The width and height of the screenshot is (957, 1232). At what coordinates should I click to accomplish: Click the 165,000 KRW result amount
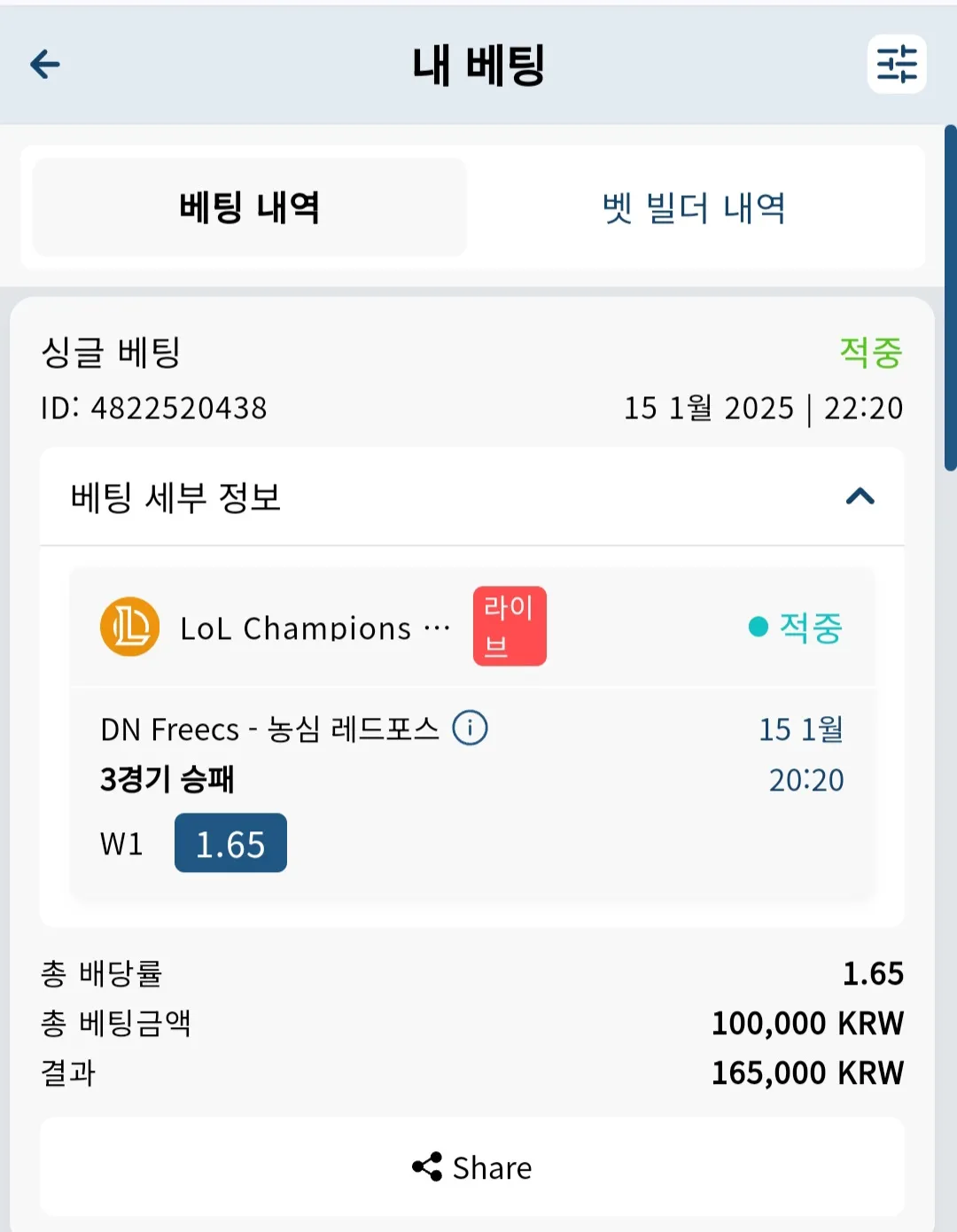point(807,1072)
